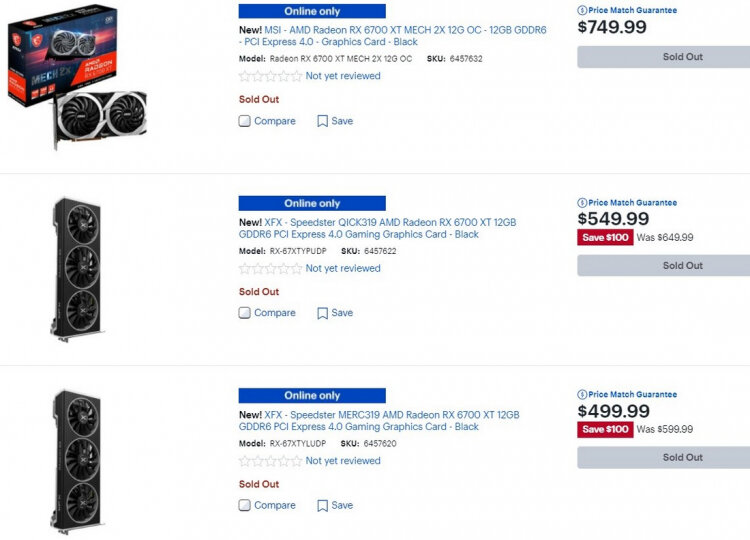The image size is (750, 540).
Task: Click star rating for XFX QICK319 card
Action: coord(270,268)
